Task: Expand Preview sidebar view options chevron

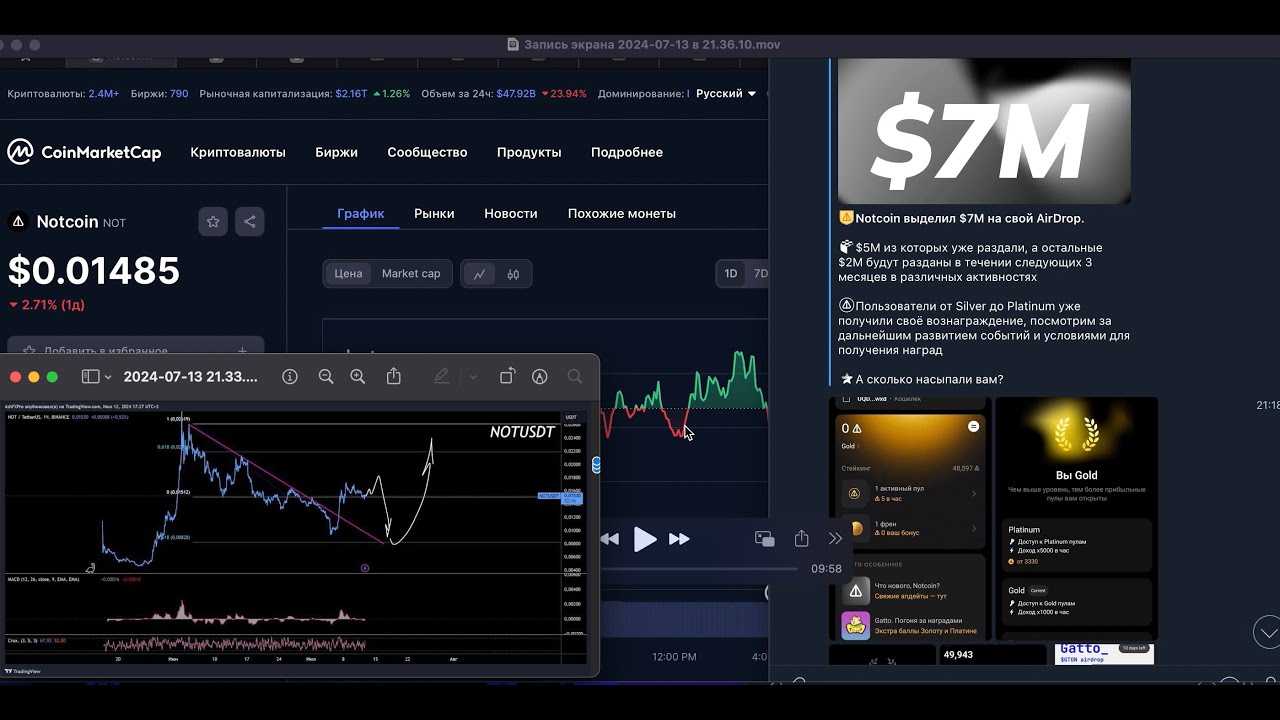Action: click(108, 377)
